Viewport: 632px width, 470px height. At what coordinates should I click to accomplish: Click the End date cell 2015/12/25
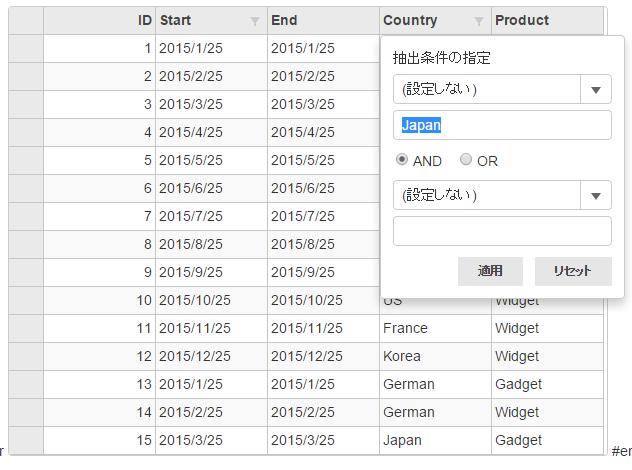pyautogui.click(x=323, y=356)
